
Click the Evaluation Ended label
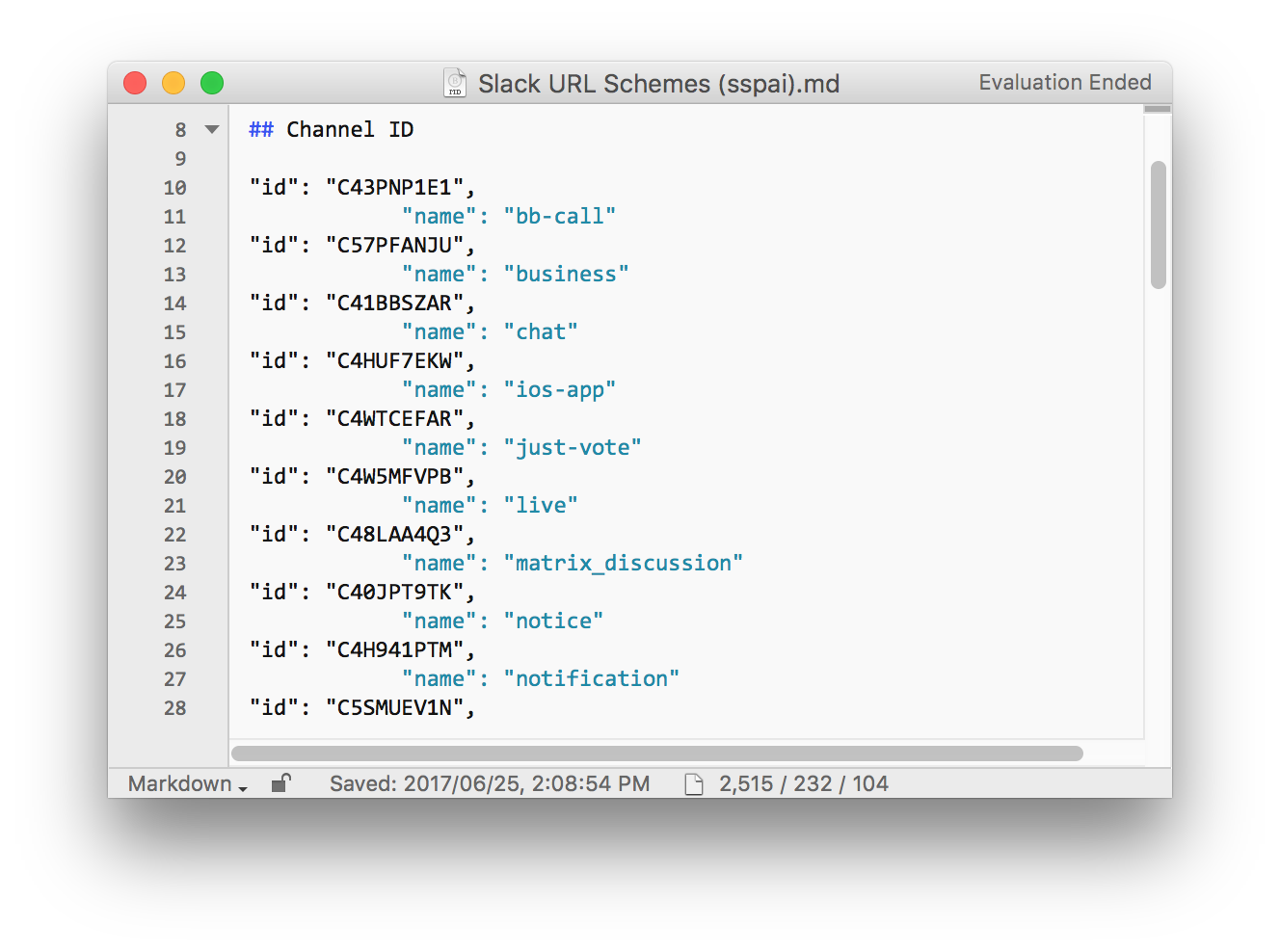coord(1064,83)
